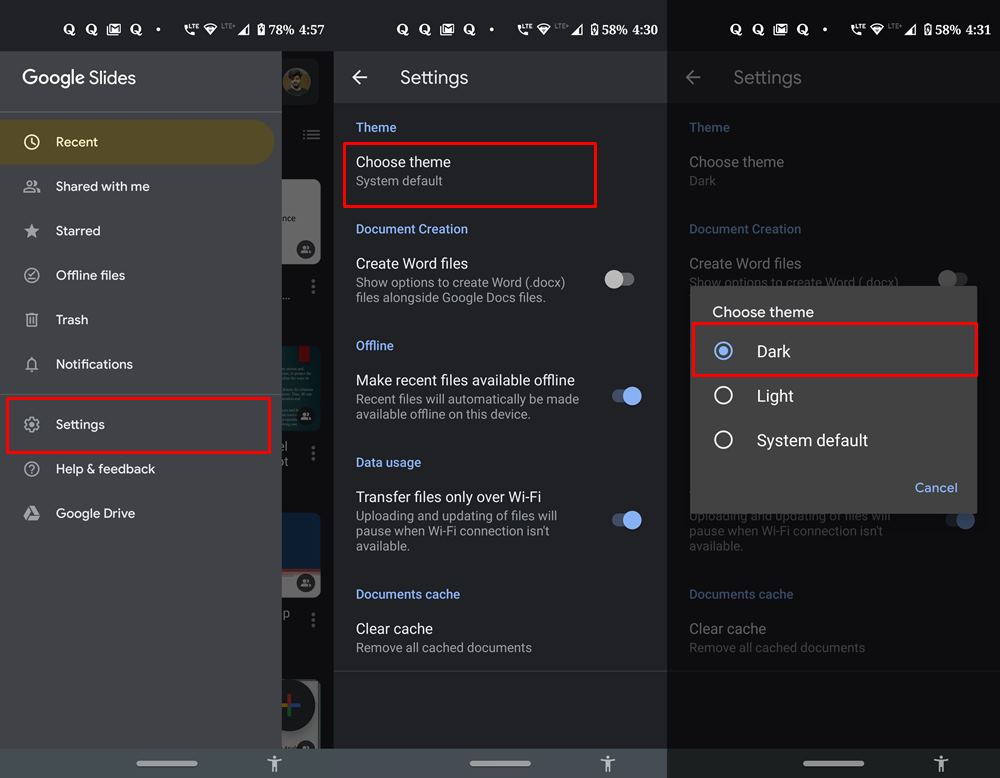Viewport: 1000px width, 778px height.
Task: Click the gear icon next to Settings
Action: click(x=31, y=425)
